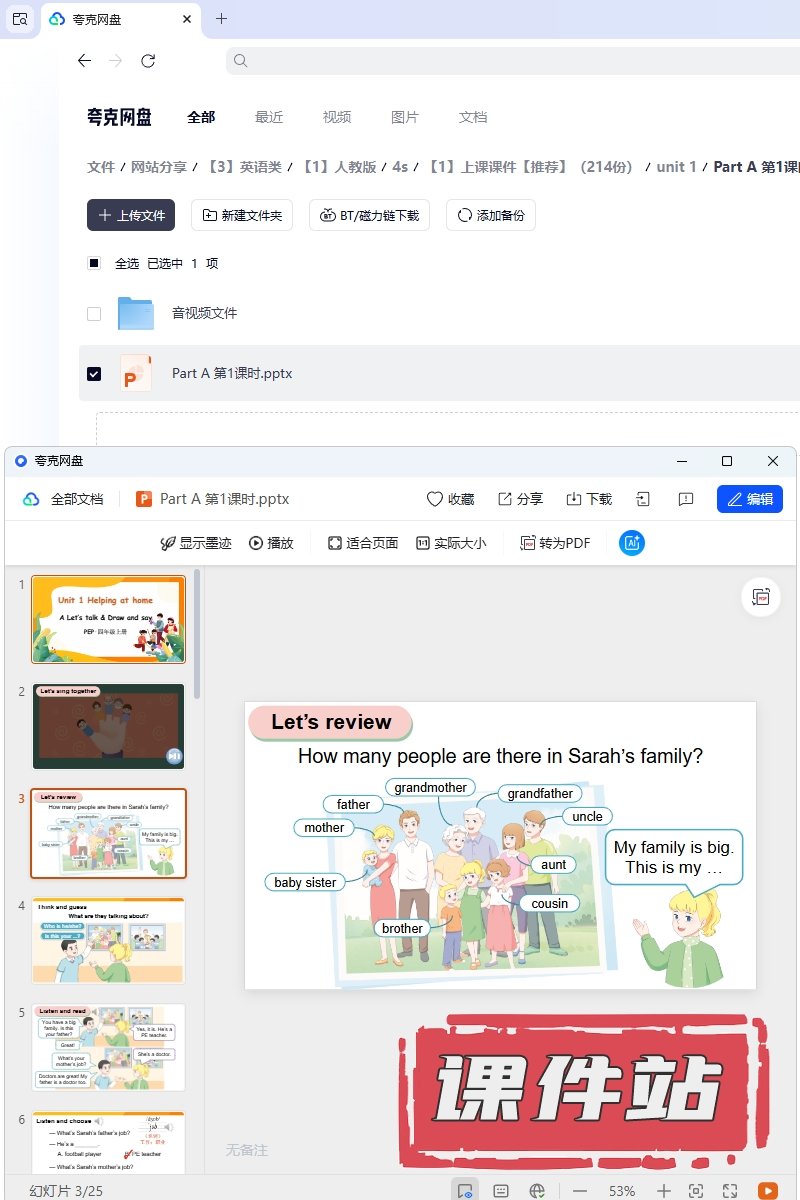Zoom in with the plus icon

(663, 1190)
